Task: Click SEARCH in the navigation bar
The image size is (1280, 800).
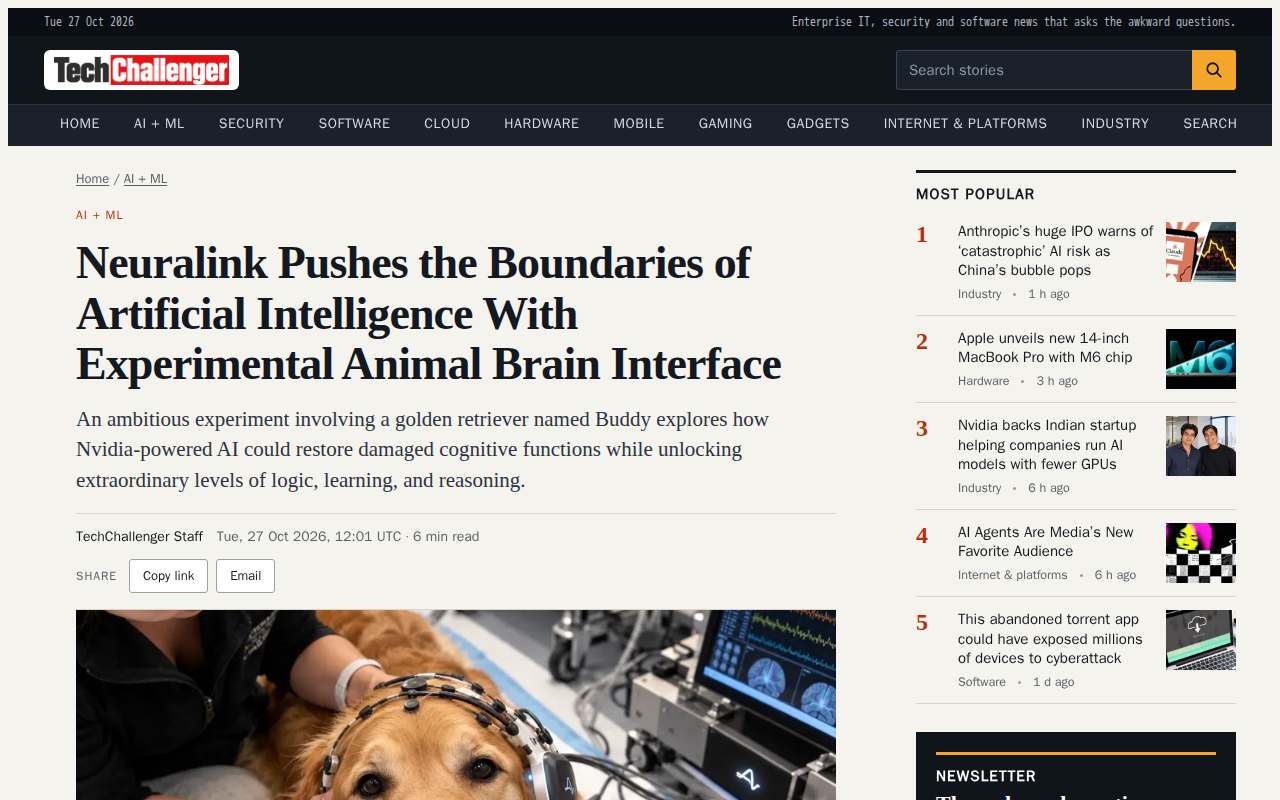Action: click(1210, 124)
